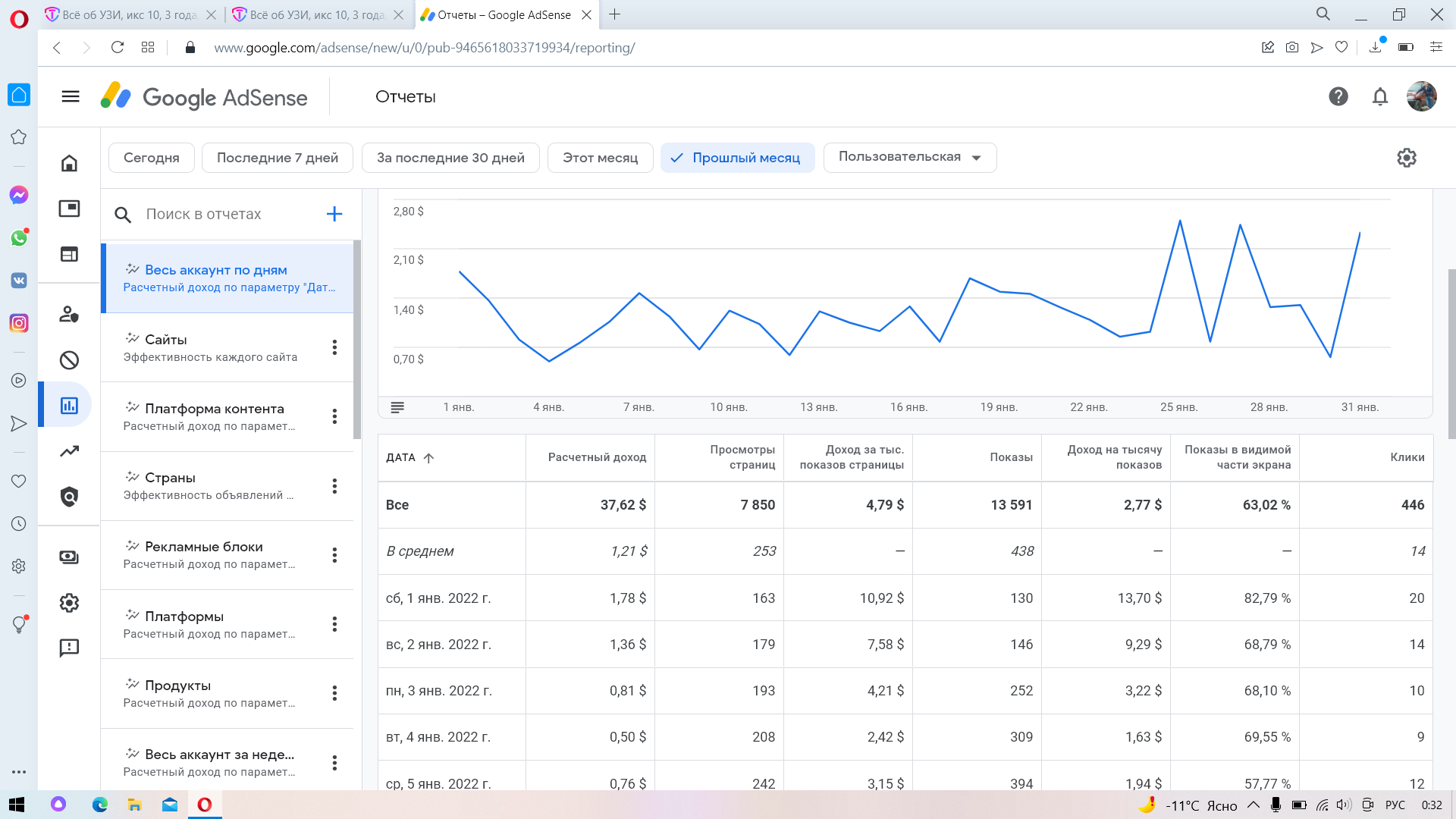
Task: Select the "Сегодня" date range chip
Action: coord(152,158)
